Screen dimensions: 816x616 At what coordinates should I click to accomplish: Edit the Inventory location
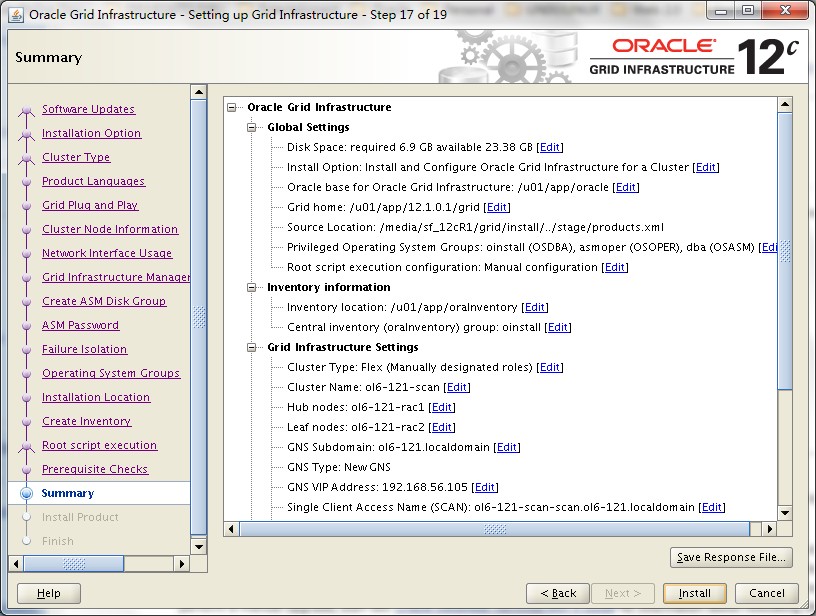pyautogui.click(x=534, y=307)
